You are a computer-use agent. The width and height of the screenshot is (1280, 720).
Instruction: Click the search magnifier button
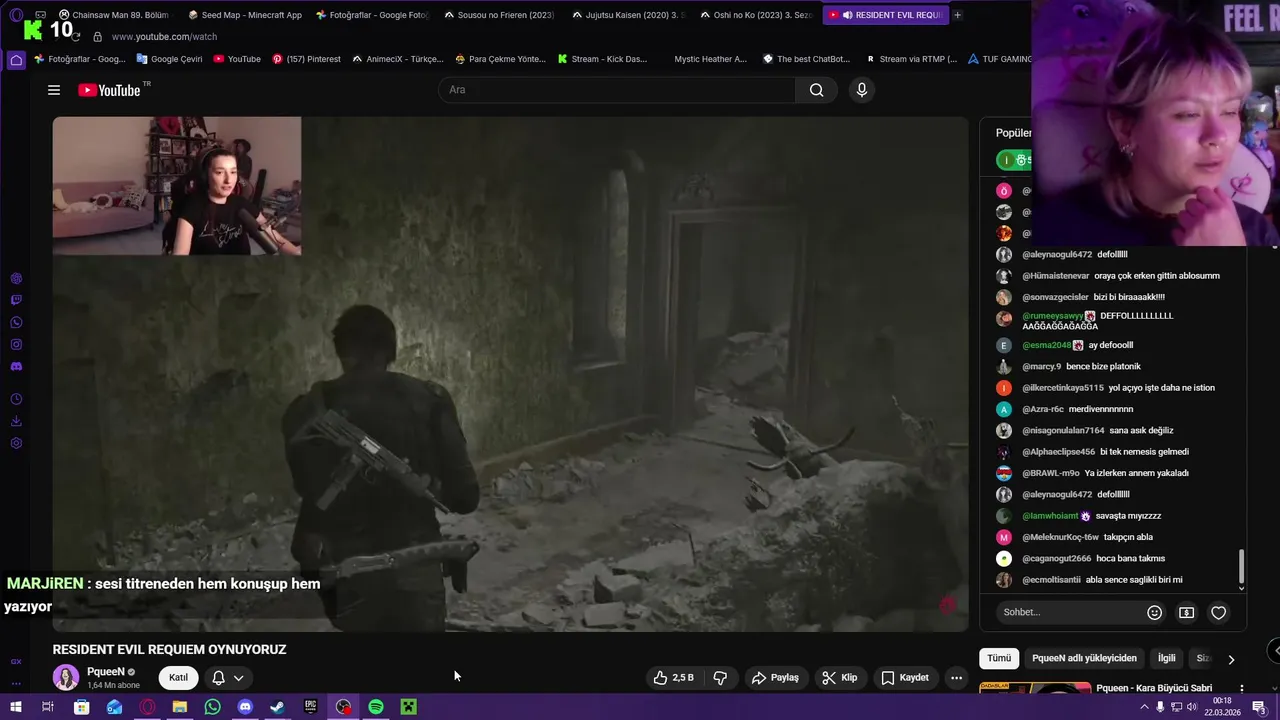[817, 90]
